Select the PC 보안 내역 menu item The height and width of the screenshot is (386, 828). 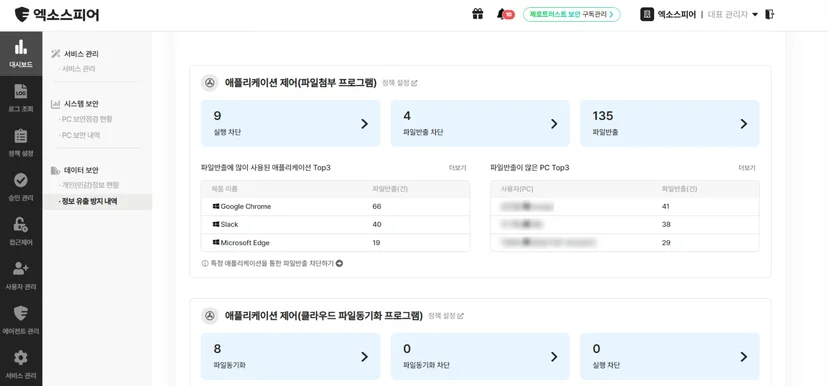(x=80, y=135)
